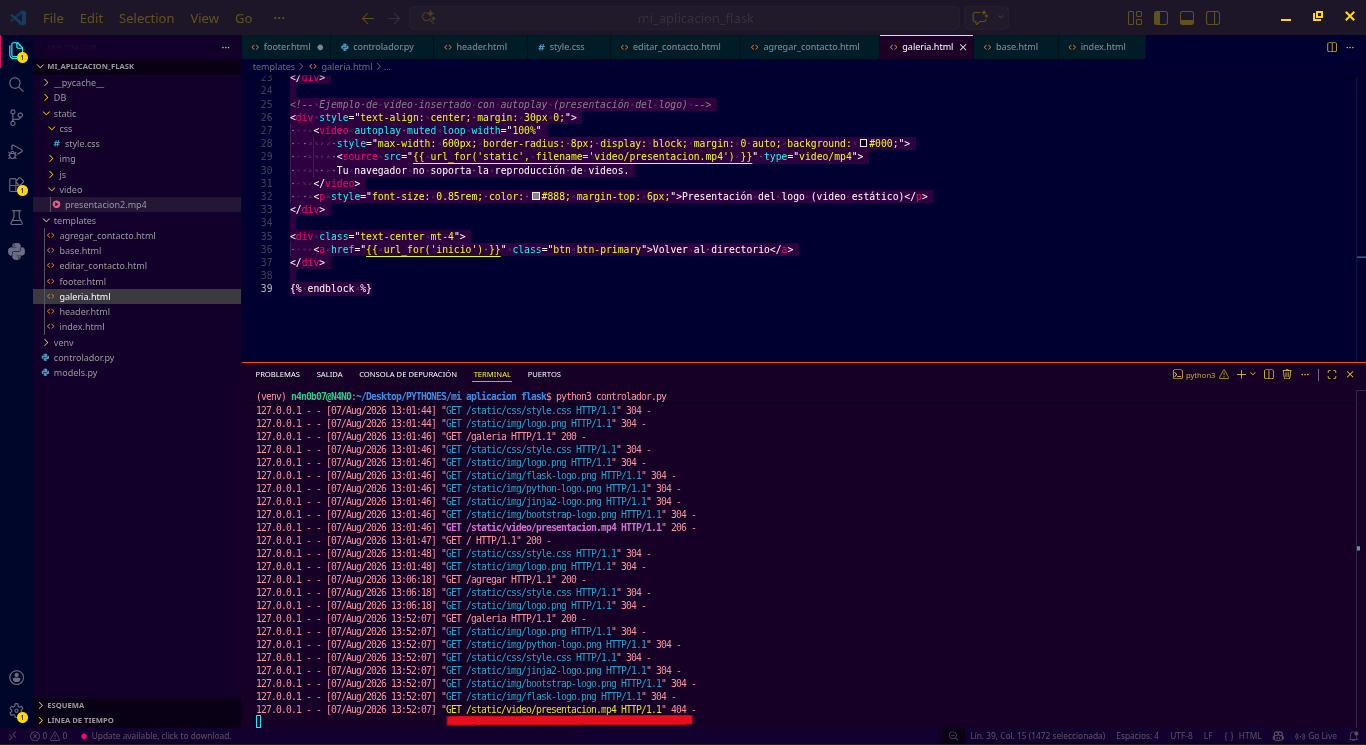
Task: Open Source Control view in activity bar
Action: [x=16, y=118]
